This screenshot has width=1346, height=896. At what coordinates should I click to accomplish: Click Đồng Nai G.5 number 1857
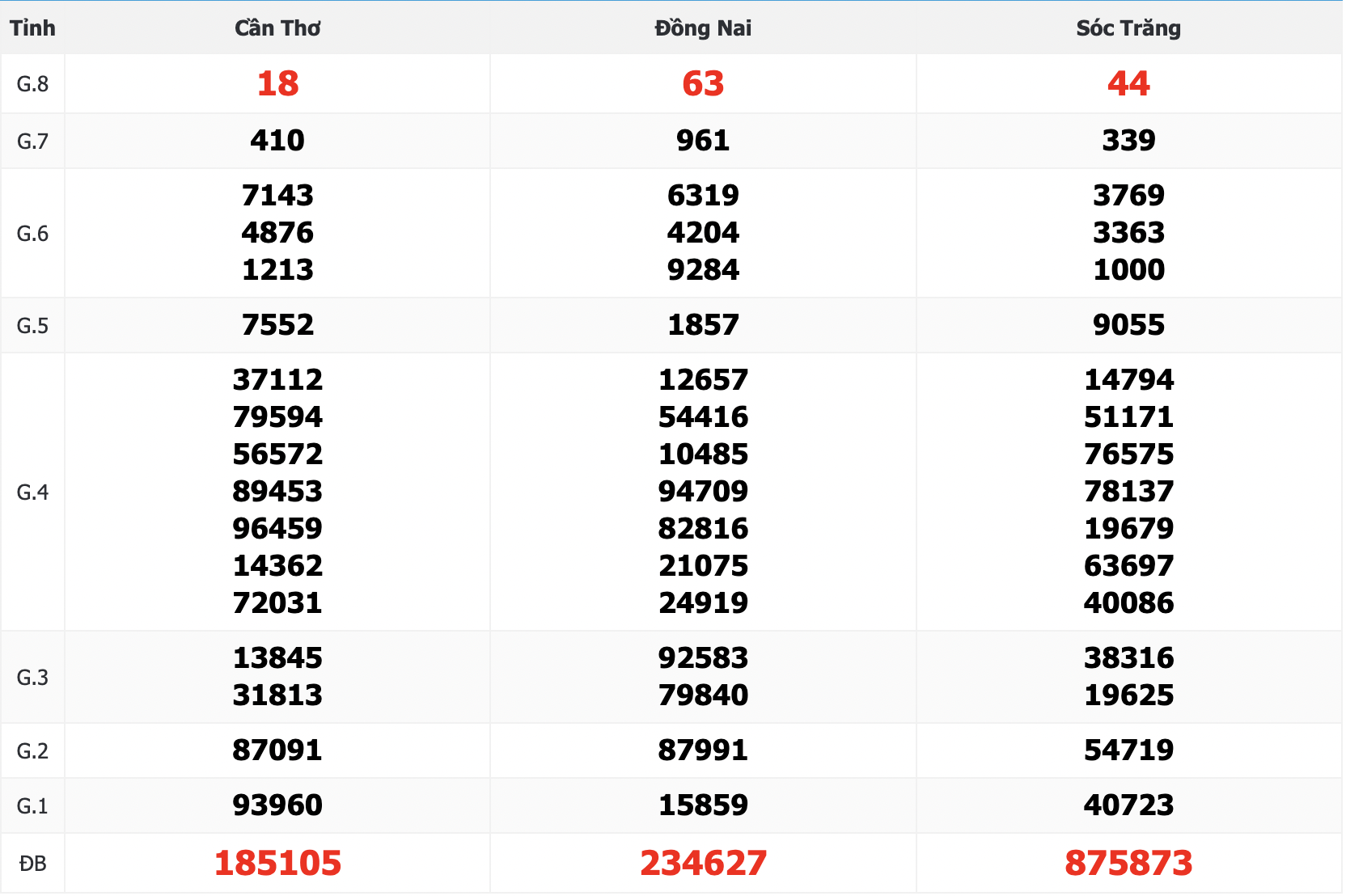(703, 324)
